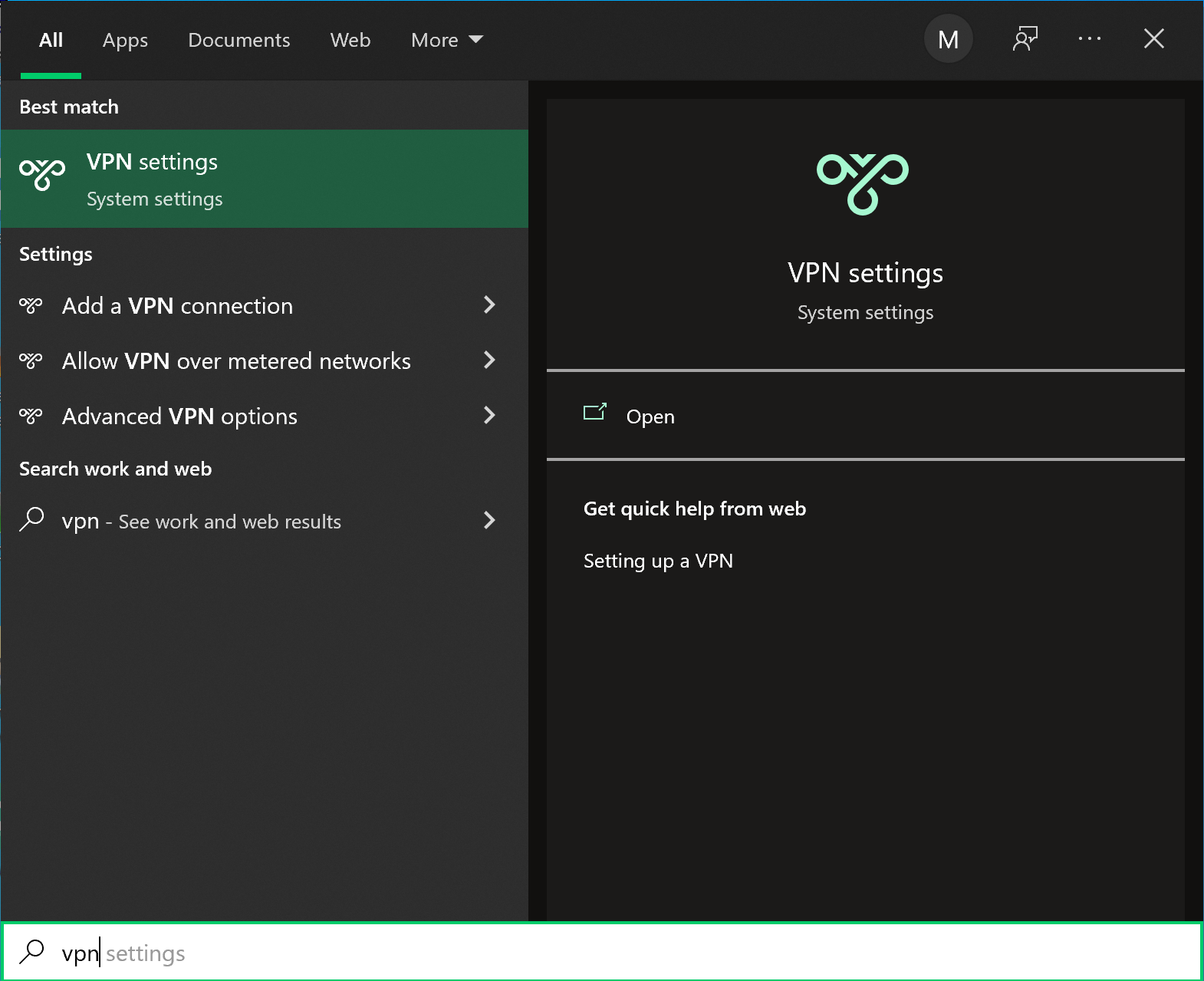Select Add a VPN connection result
The height and width of the screenshot is (981, 1204).
pyautogui.click(x=265, y=306)
